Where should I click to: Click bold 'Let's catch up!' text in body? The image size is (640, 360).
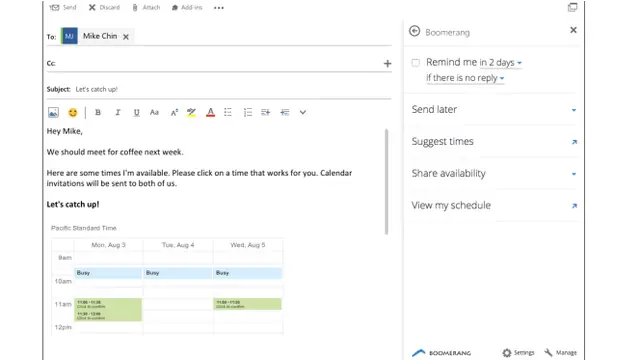point(73,204)
